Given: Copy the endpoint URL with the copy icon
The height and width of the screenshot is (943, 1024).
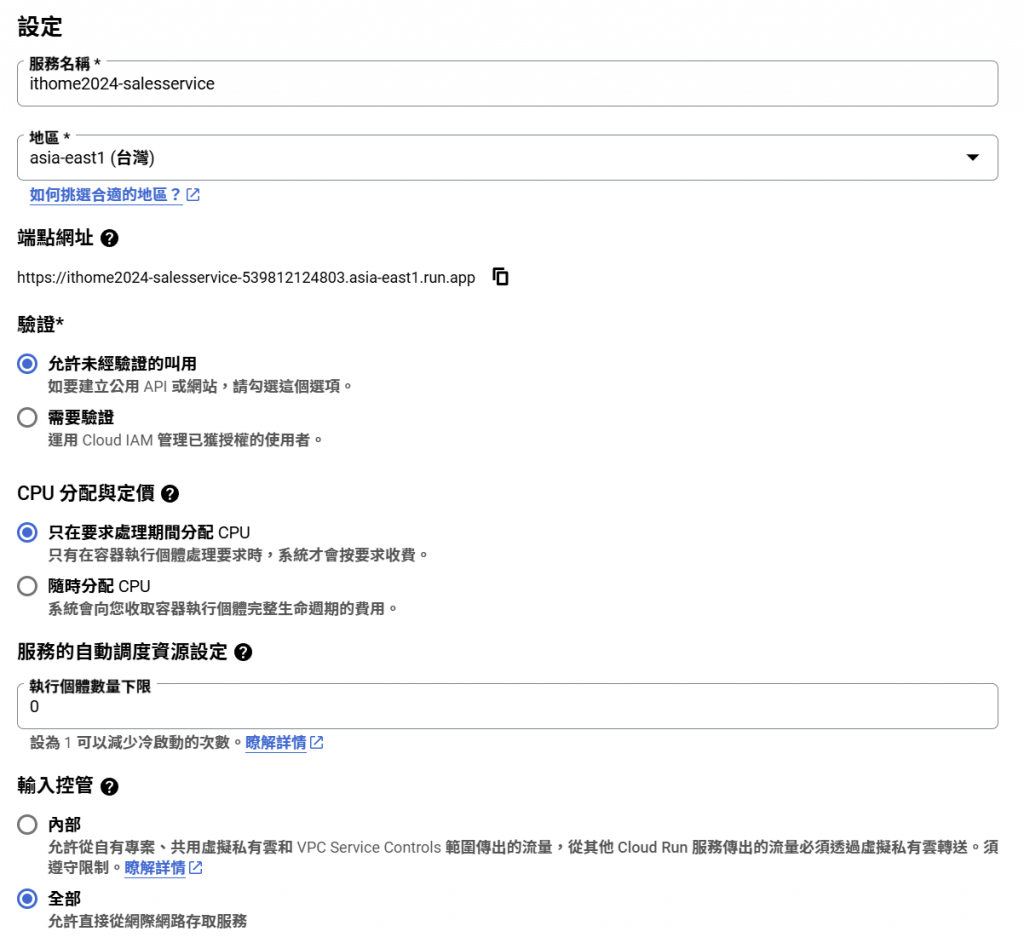Looking at the screenshot, I should (500, 277).
